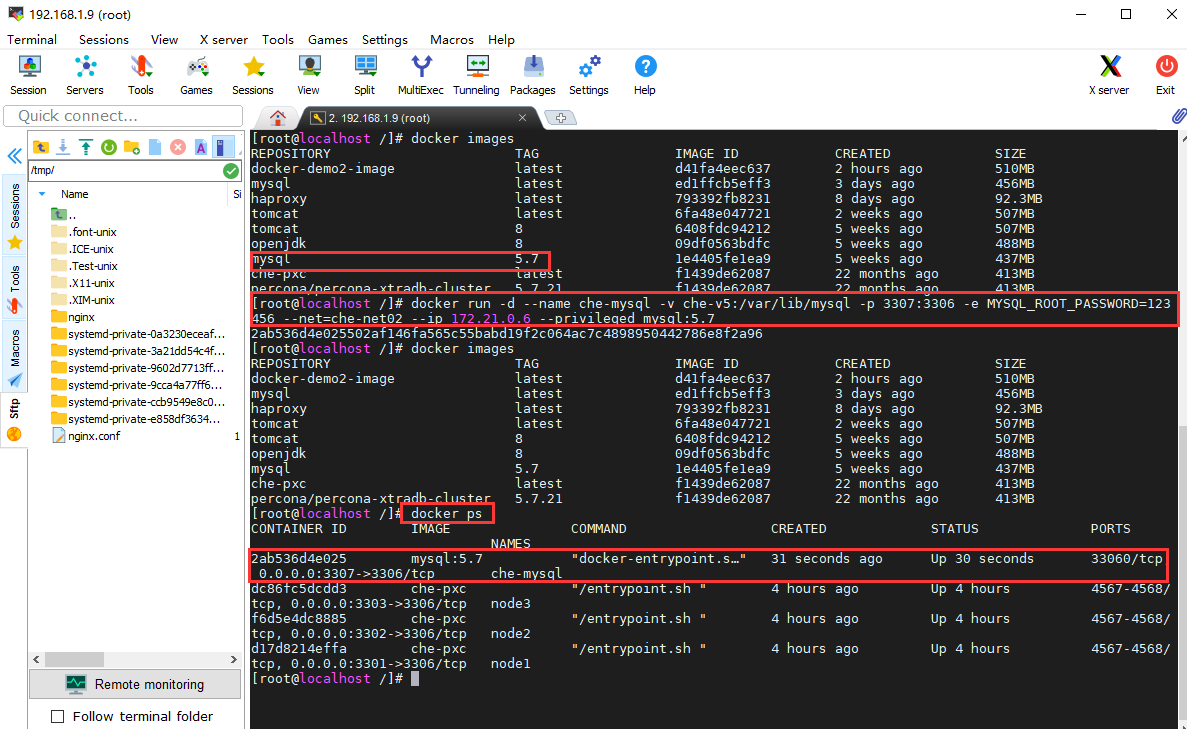Toggle Name column sort arrow
This screenshot has width=1187, height=729.
(x=42, y=195)
